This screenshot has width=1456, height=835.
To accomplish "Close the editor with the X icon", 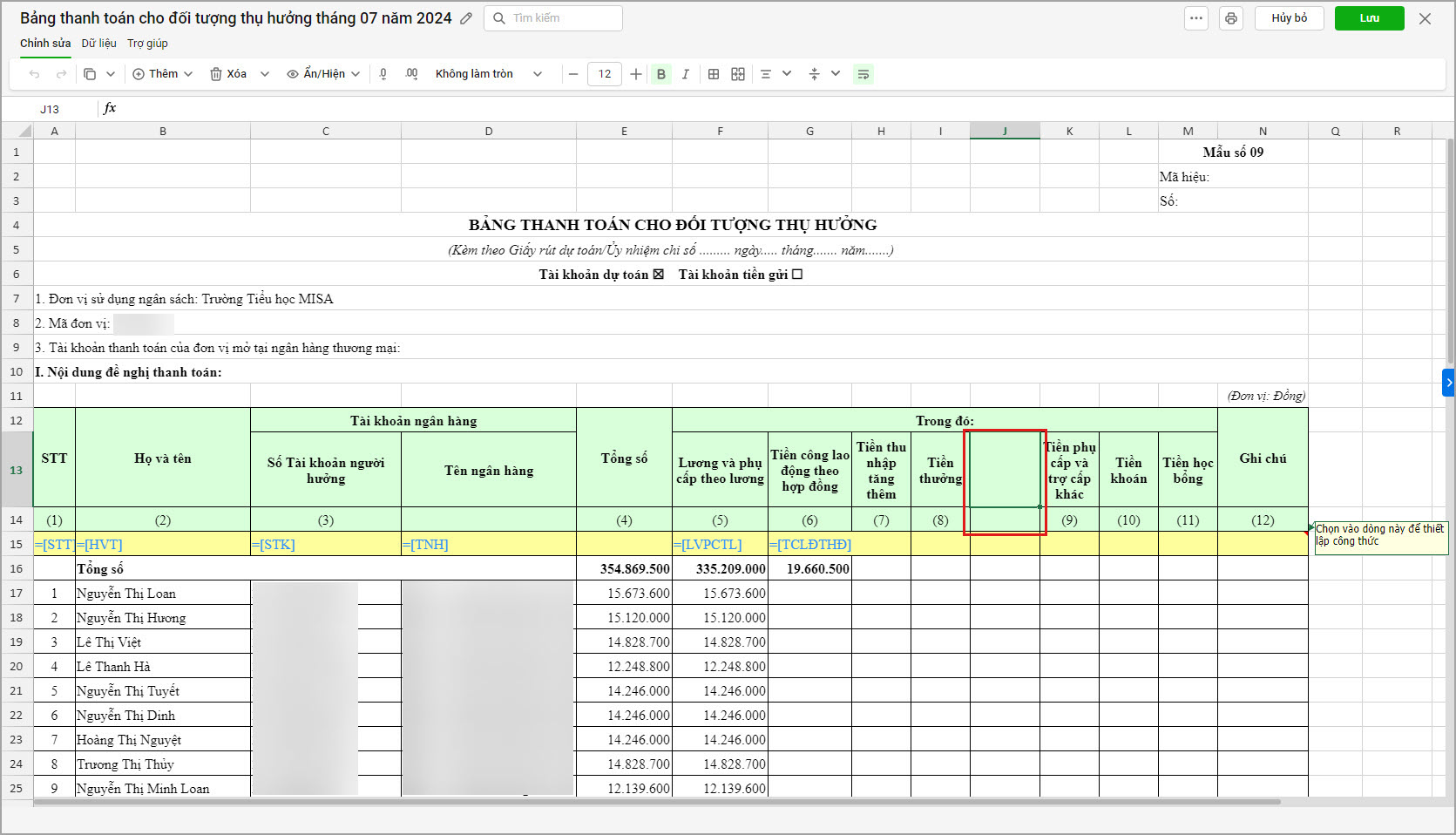I will click(1426, 18).
